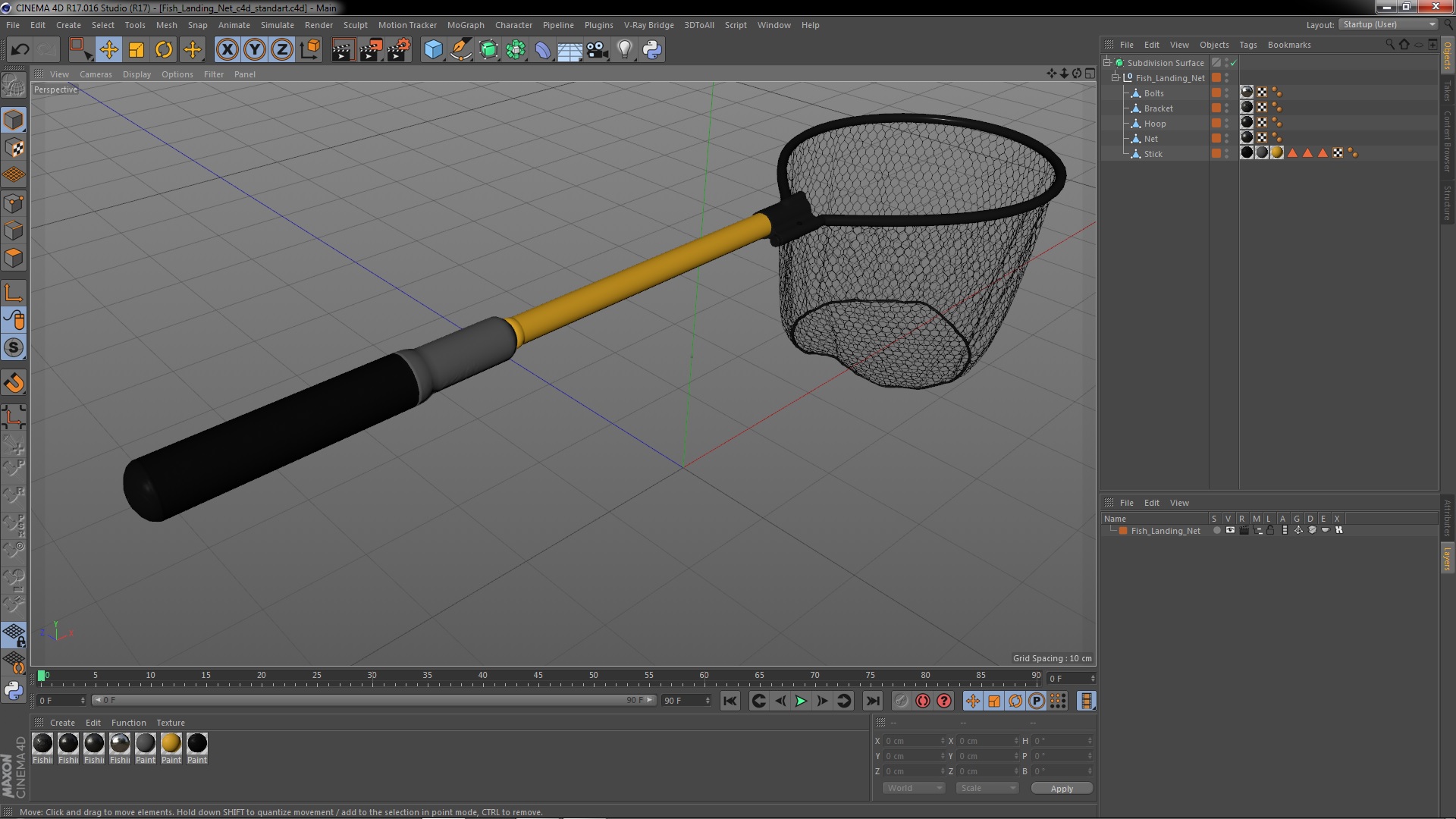Toggle Subdivision Surface enable checkmark
The image size is (1456, 819).
[1234, 63]
